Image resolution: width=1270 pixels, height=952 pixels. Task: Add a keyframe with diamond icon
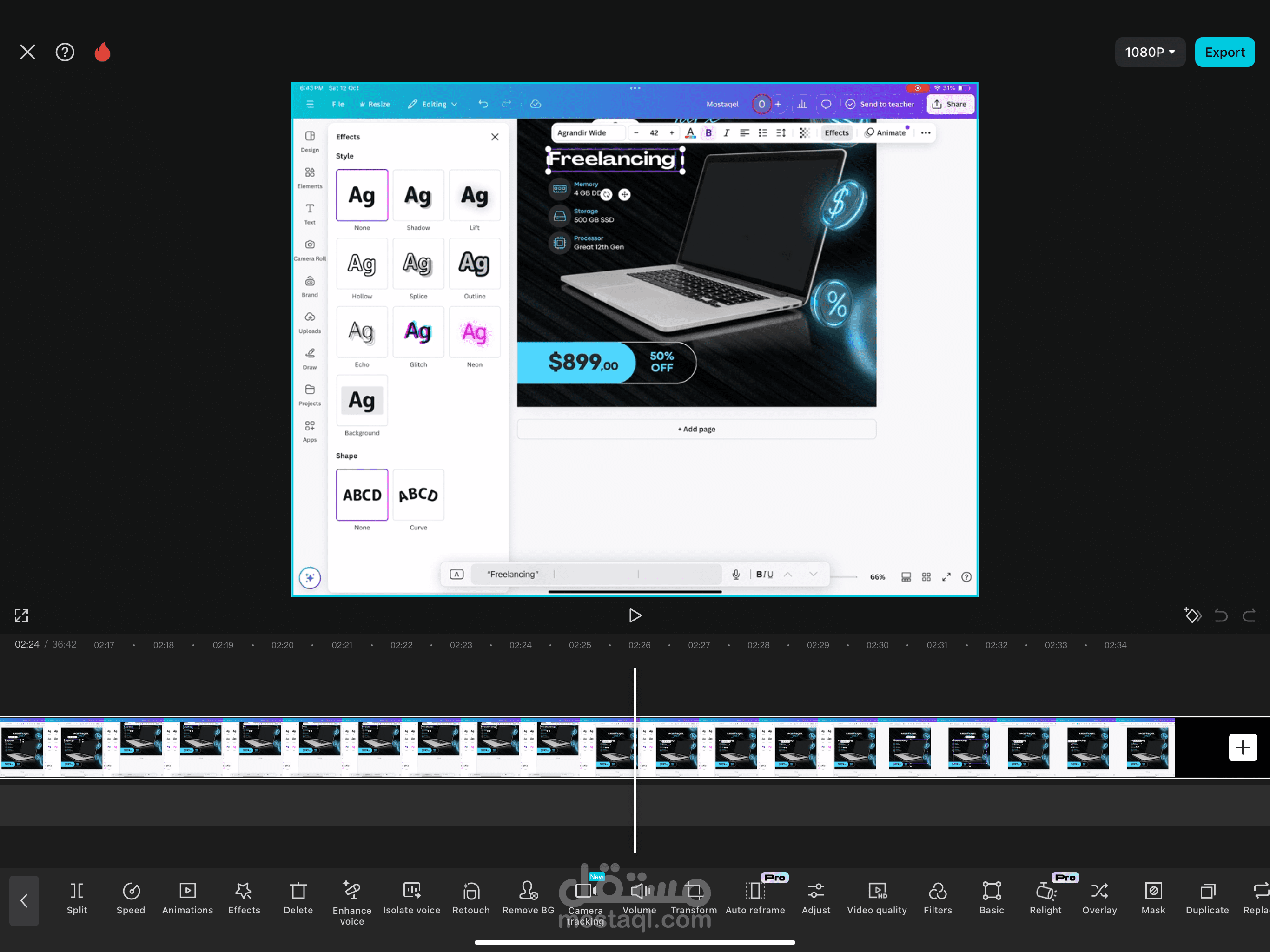pos(1192,615)
